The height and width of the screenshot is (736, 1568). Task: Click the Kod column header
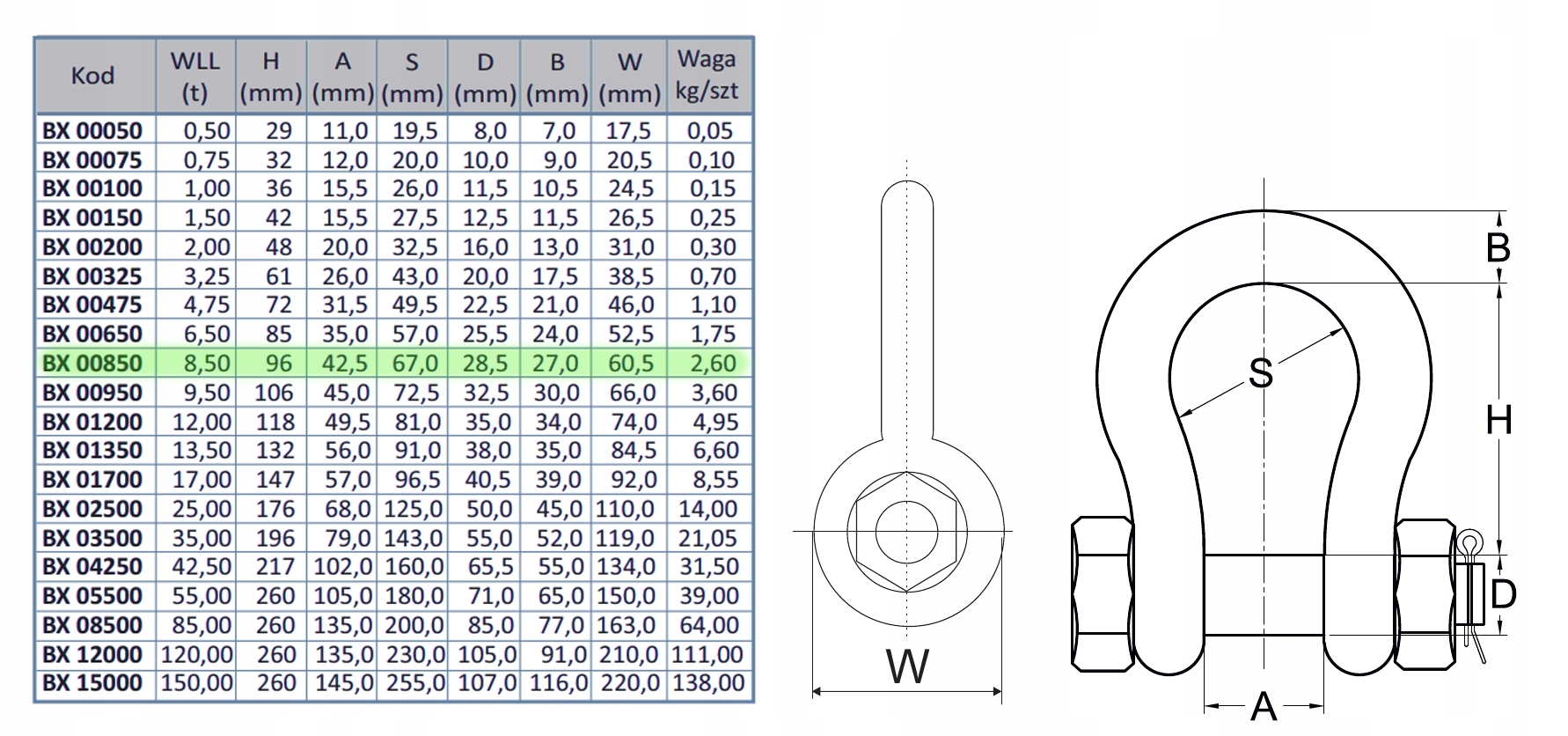coord(93,76)
